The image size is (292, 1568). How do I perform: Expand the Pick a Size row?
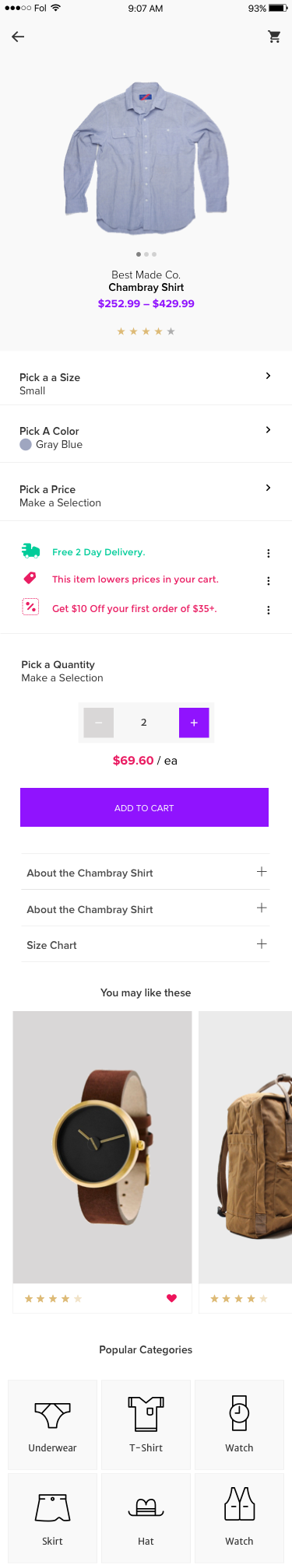(146, 383)
